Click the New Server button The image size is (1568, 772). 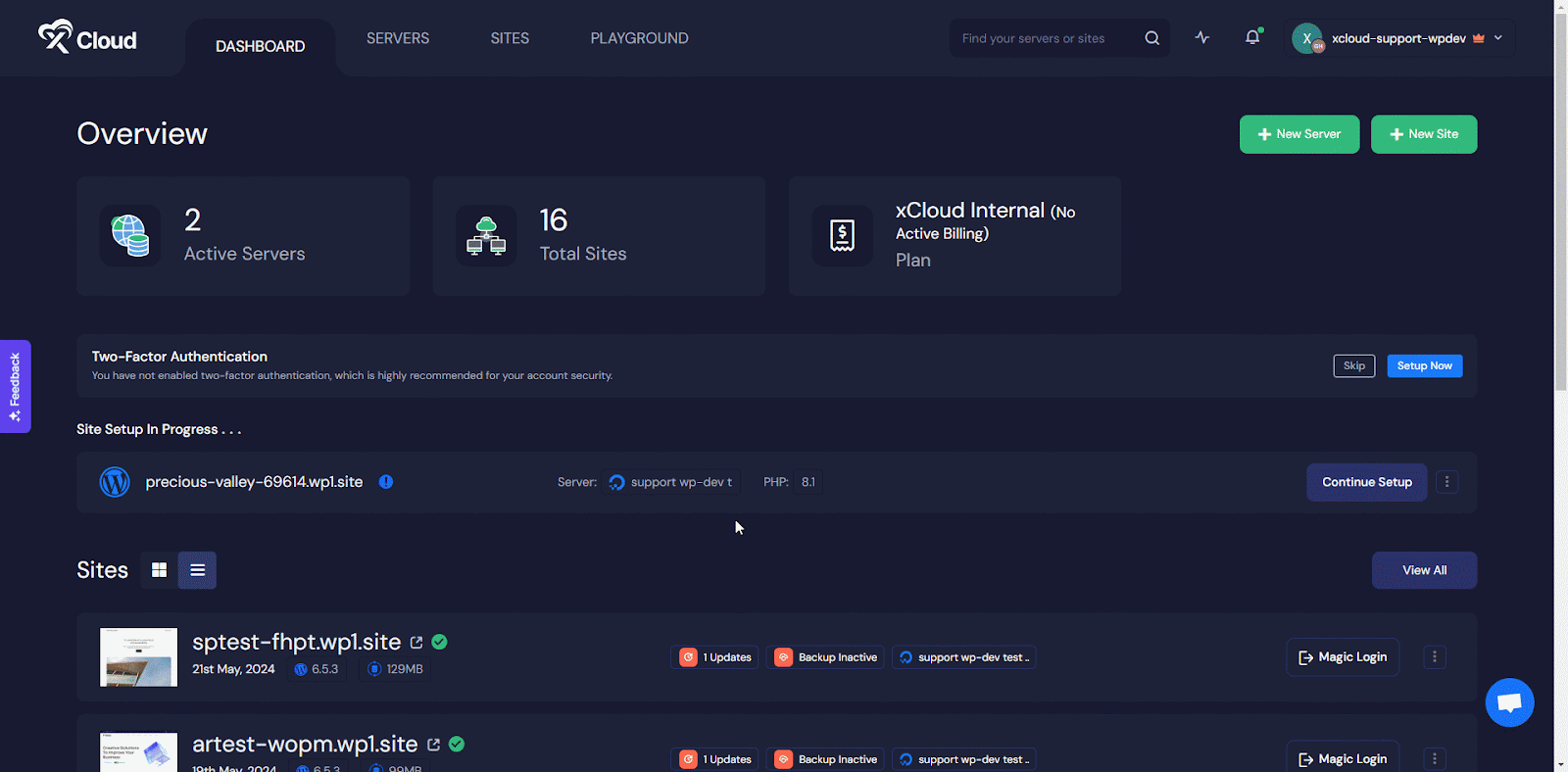tap(1298, 134)
